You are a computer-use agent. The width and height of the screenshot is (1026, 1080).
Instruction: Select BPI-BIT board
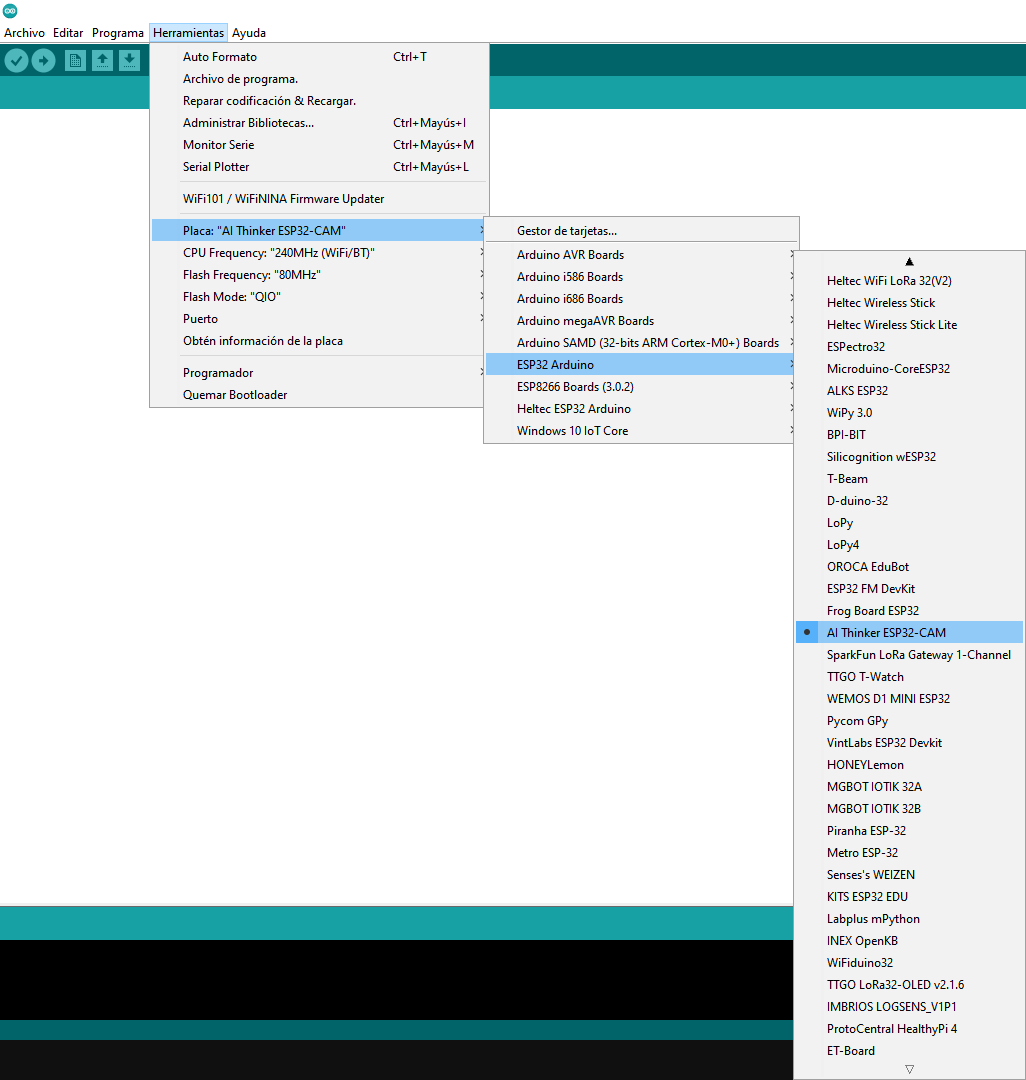point(909,435)
